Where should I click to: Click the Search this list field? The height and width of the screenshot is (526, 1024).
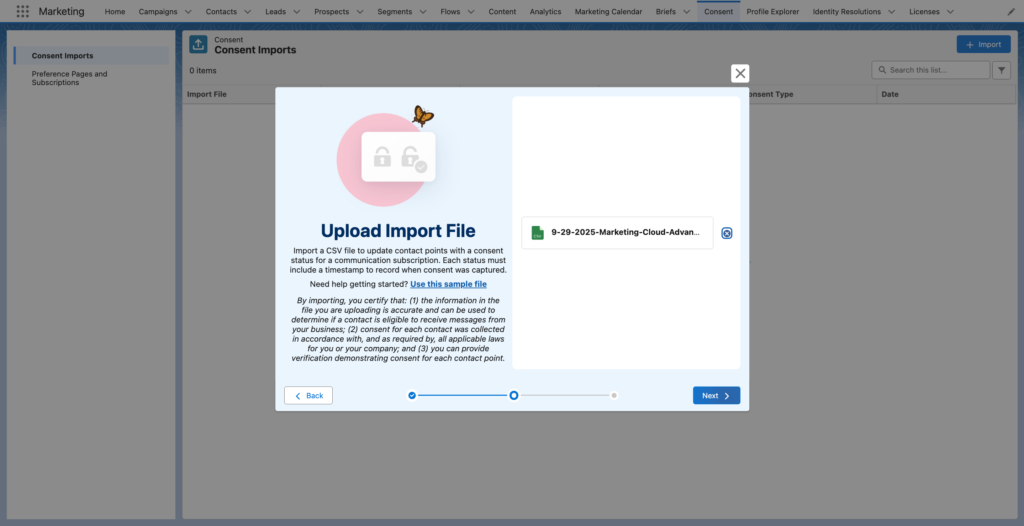(x=928, y=70)
